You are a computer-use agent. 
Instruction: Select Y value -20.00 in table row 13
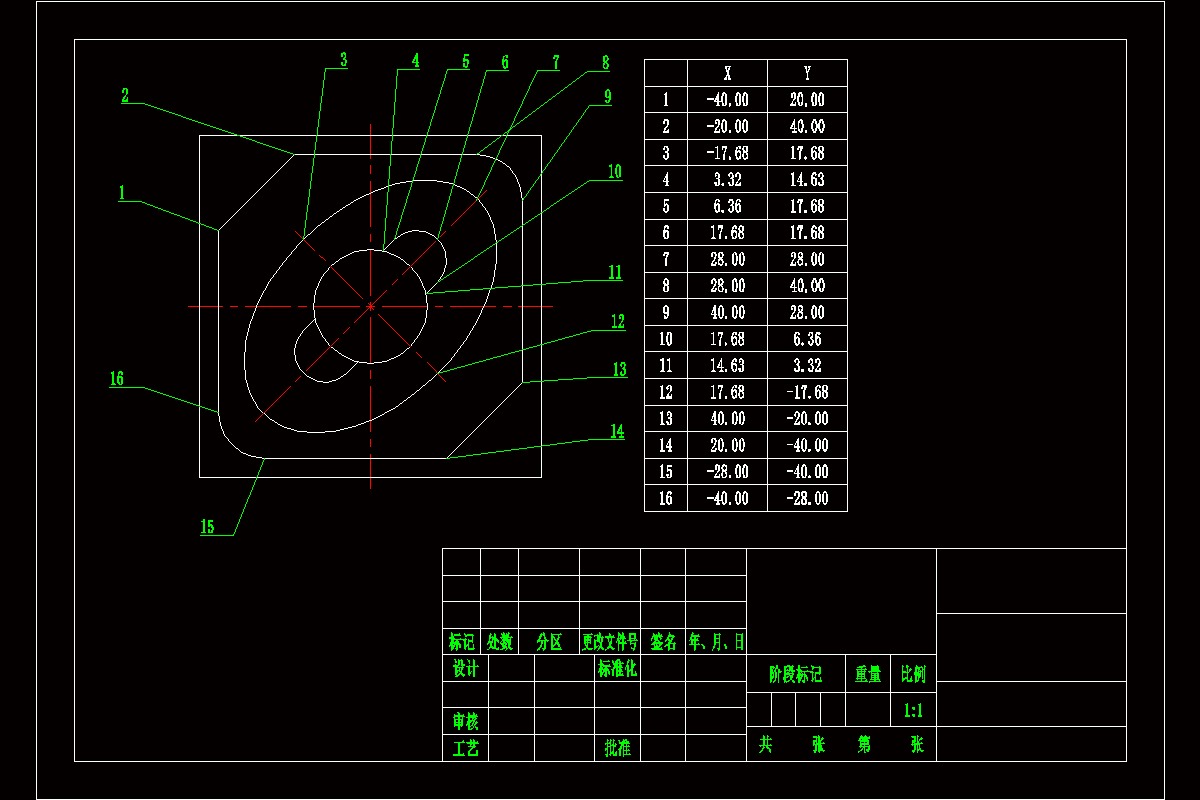[x=807, y=419]
